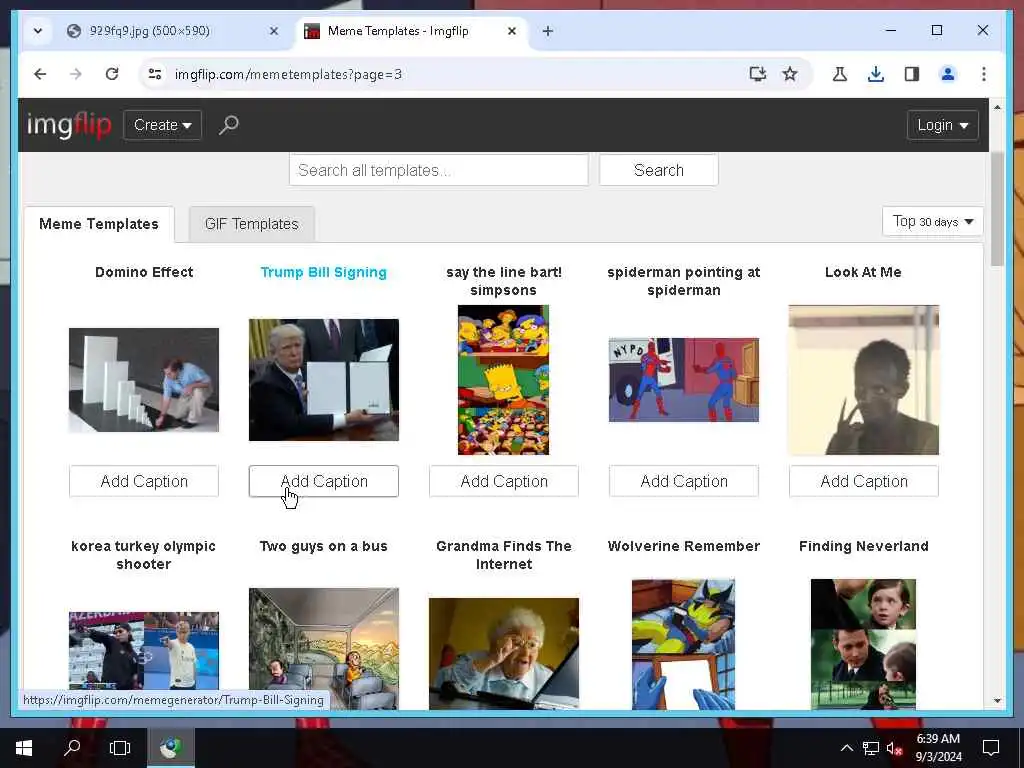The width and height of the screenshot is (1024, 768).
Task: Click the Wolverine Remember thumbnail
Action: click(x=684, y=644)
